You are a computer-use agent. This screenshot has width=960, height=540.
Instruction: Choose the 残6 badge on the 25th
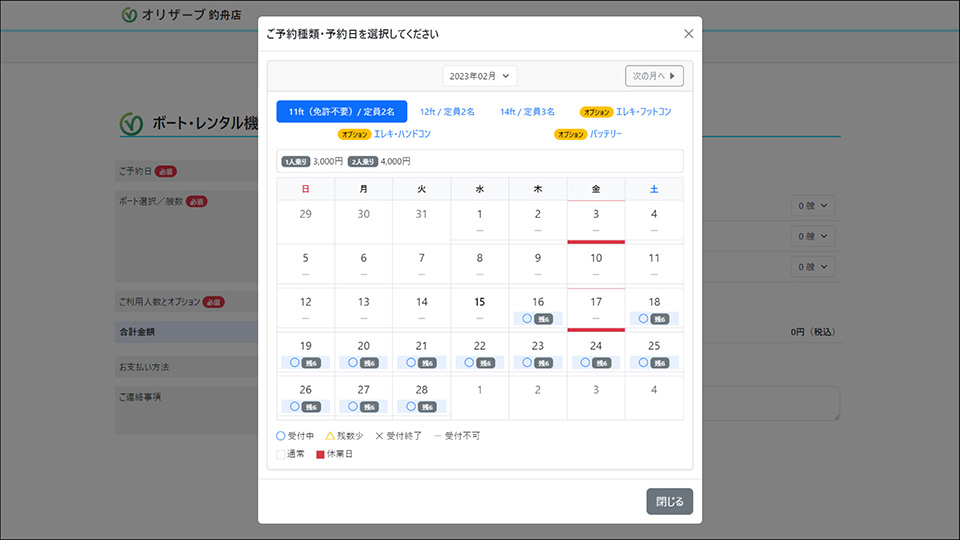pyautogui.click(x=660, y=363)
